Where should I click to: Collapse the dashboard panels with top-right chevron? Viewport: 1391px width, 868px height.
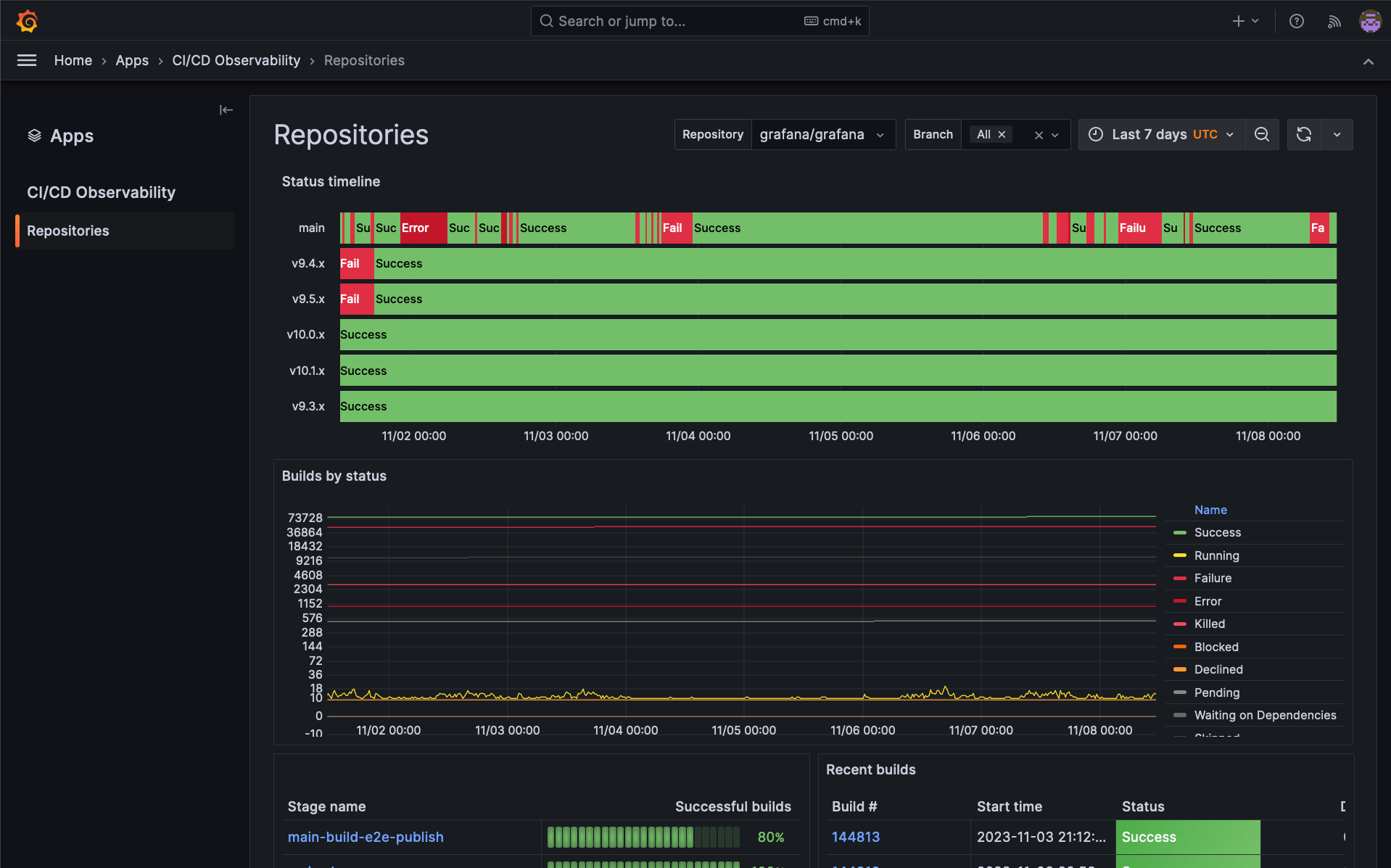tap(1369, 61)
